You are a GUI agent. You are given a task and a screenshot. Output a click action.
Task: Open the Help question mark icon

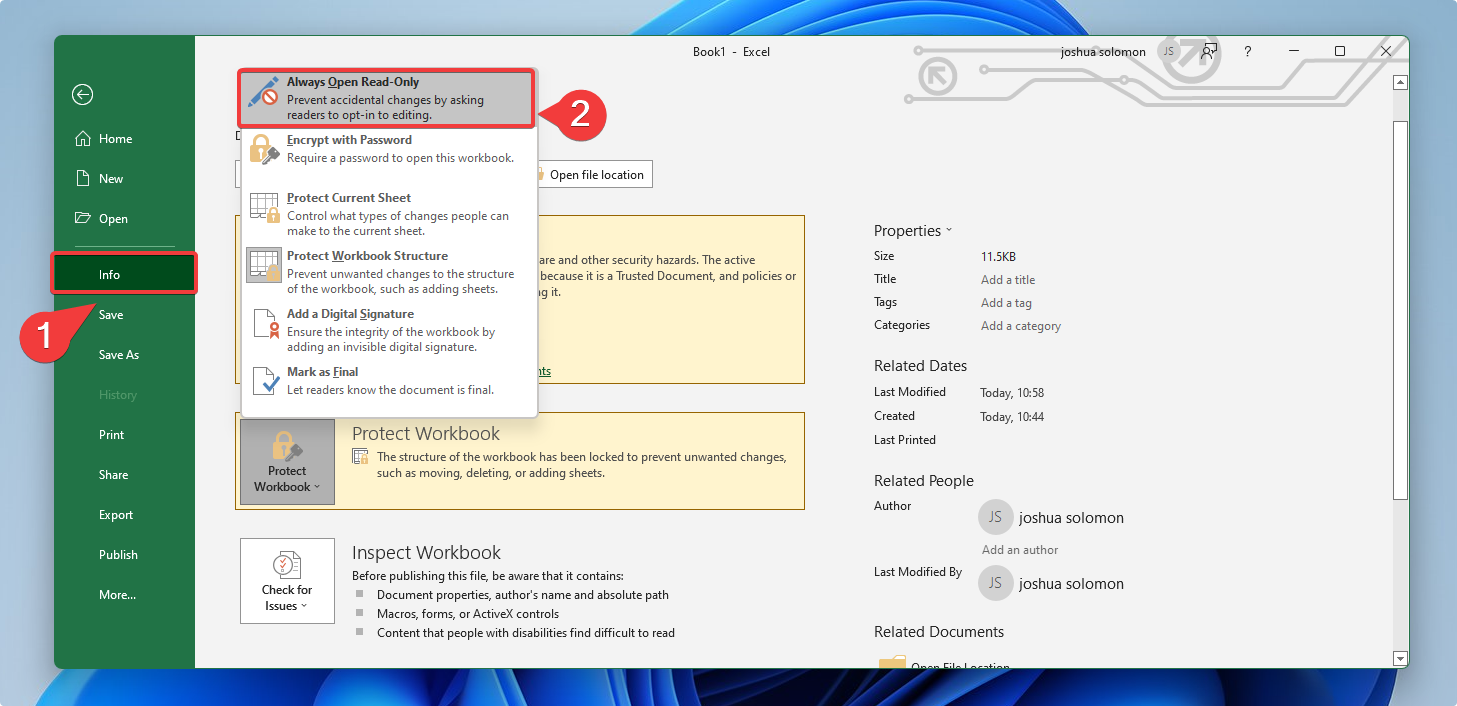click(1247, 52)
